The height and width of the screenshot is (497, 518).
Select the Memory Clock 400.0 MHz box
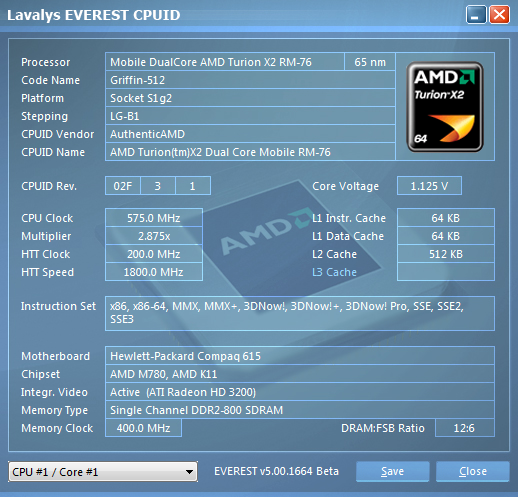pyautogui.click(x=143, y=428)
